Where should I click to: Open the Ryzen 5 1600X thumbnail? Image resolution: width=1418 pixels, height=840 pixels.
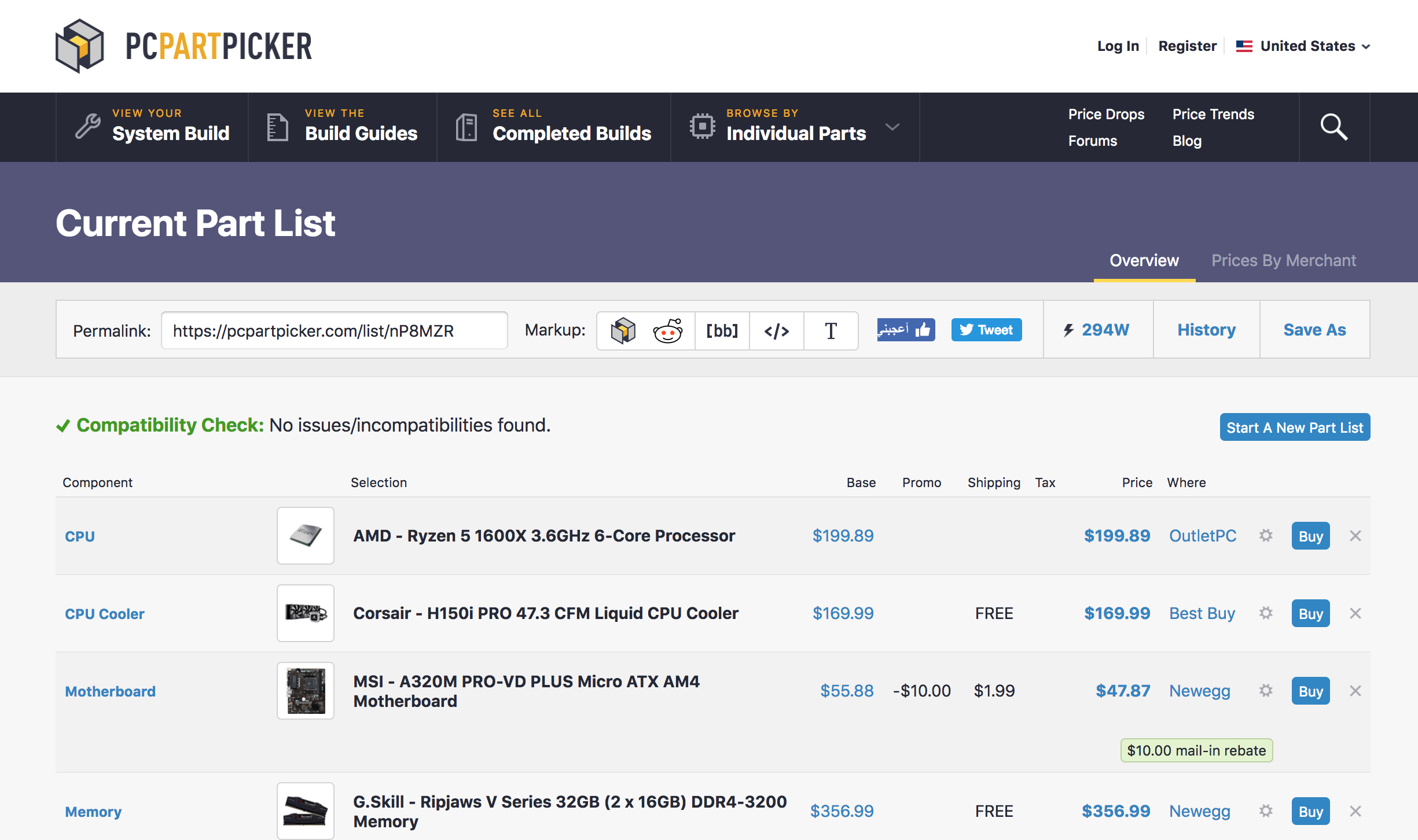coord(305,536)
